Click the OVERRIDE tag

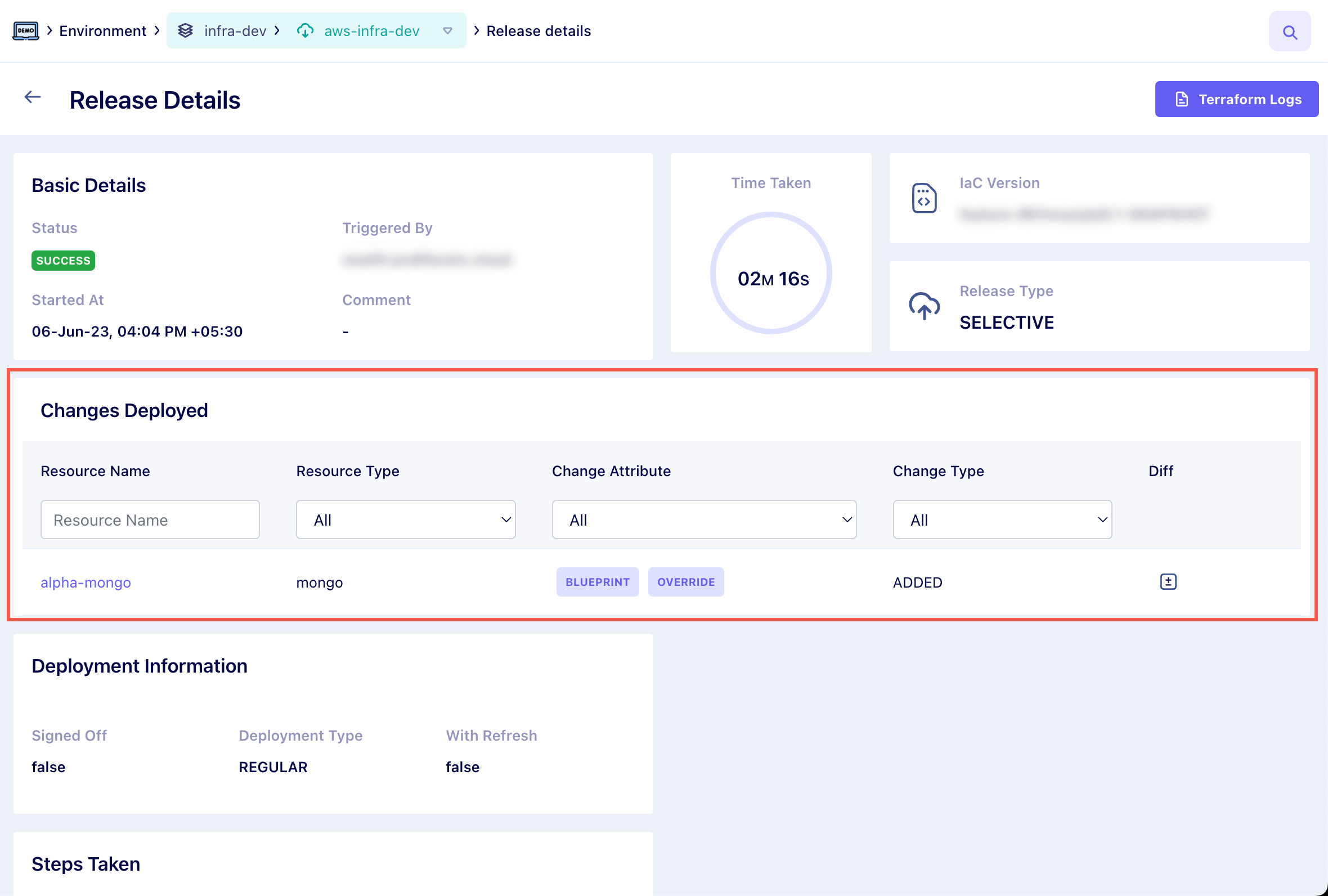(x=685, y=582)
